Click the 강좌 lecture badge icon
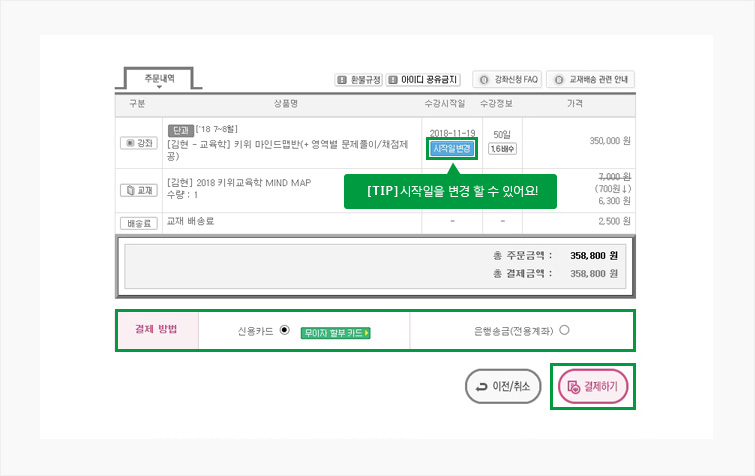The image size is (755, 476). pos(138,143)
